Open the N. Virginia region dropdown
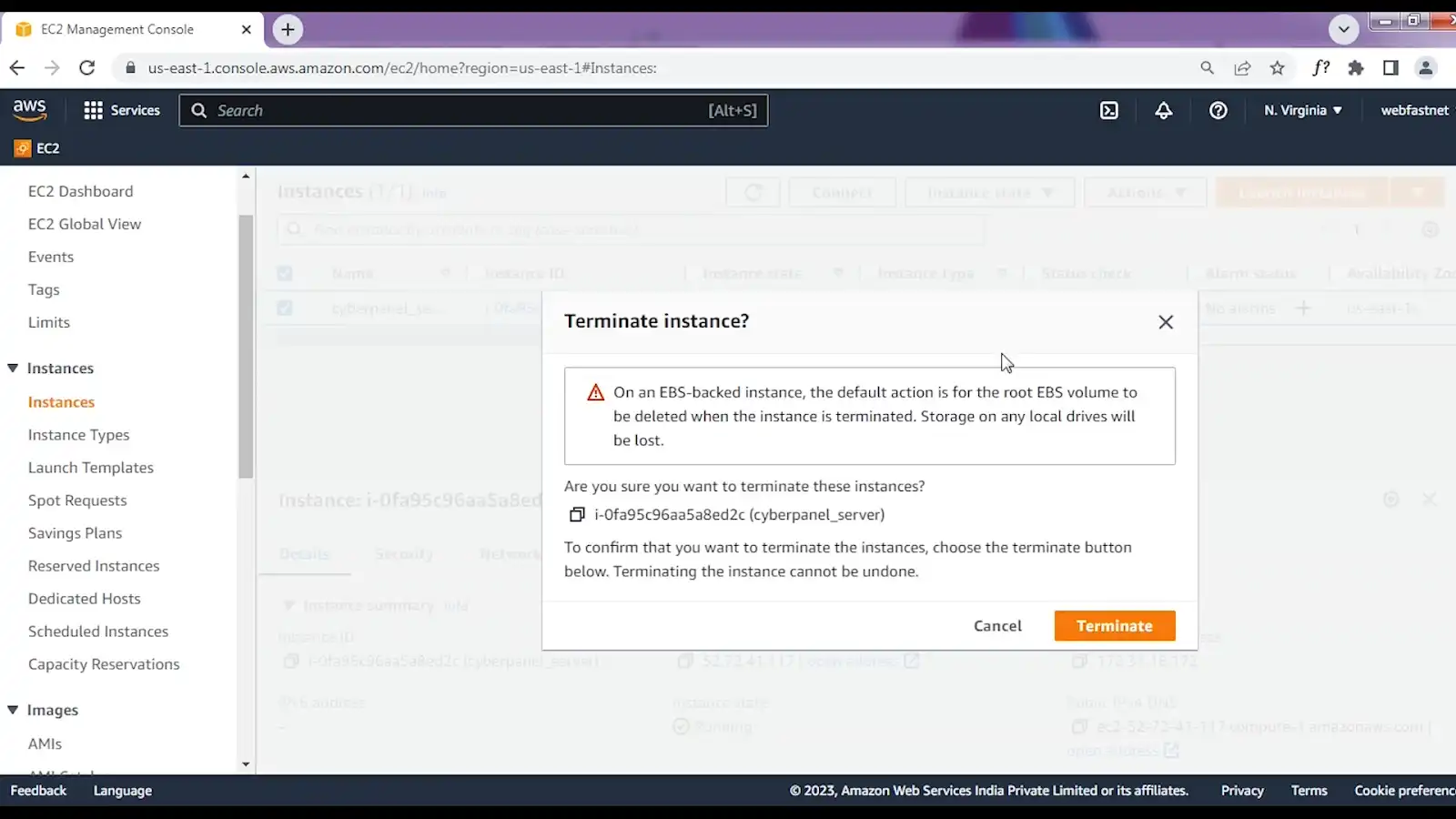 pos(1302,110)
